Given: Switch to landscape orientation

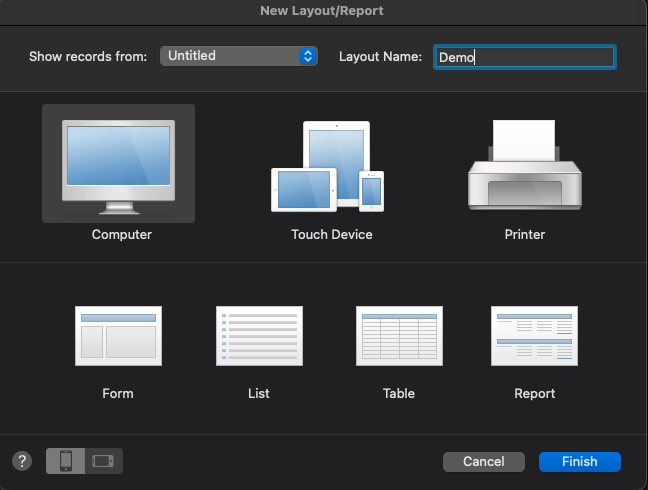Looking at the screenshot, I should coord(104,461).
